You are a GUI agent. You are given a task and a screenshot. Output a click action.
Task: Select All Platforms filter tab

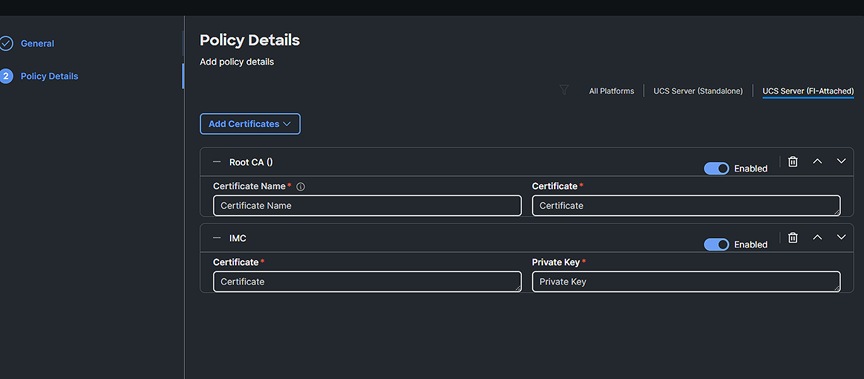pyautogui.click(x=611, y=91)
